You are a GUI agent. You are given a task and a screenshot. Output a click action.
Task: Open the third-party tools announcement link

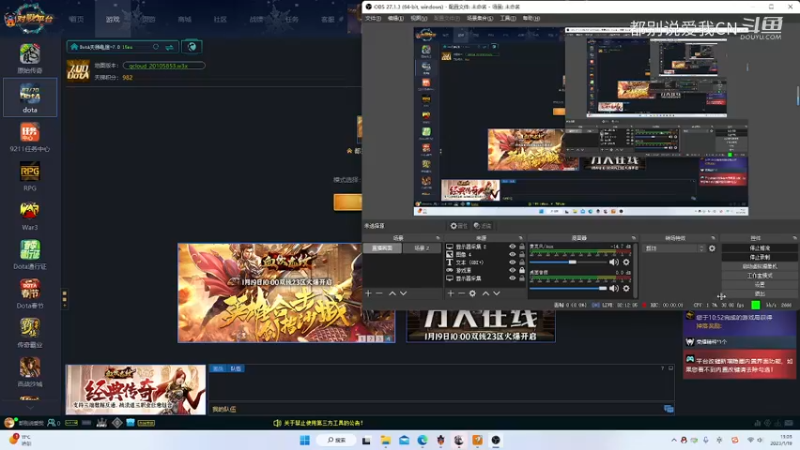pos(323,423)
